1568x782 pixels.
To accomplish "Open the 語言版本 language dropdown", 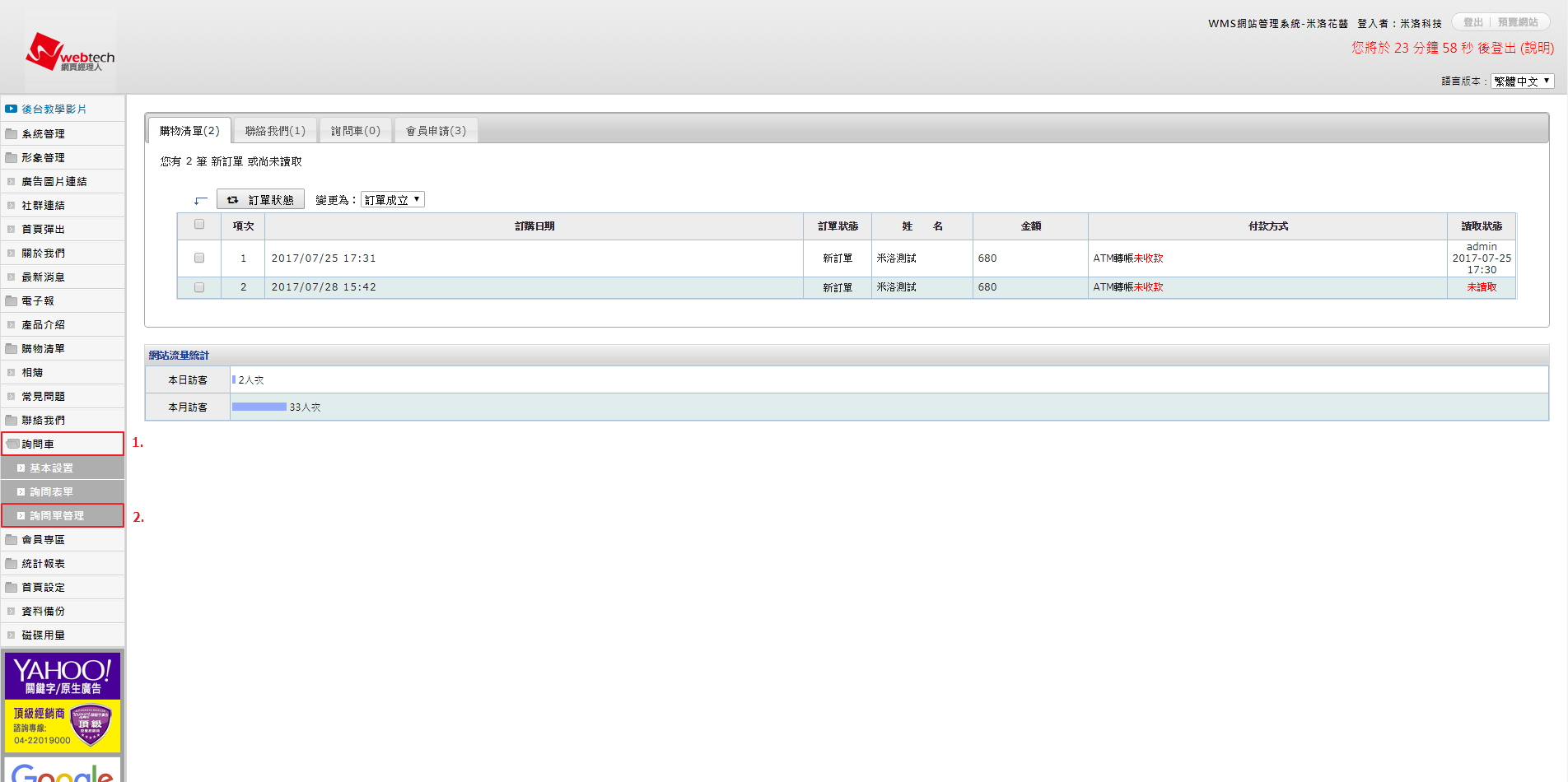I will (x=1522, y=81).
